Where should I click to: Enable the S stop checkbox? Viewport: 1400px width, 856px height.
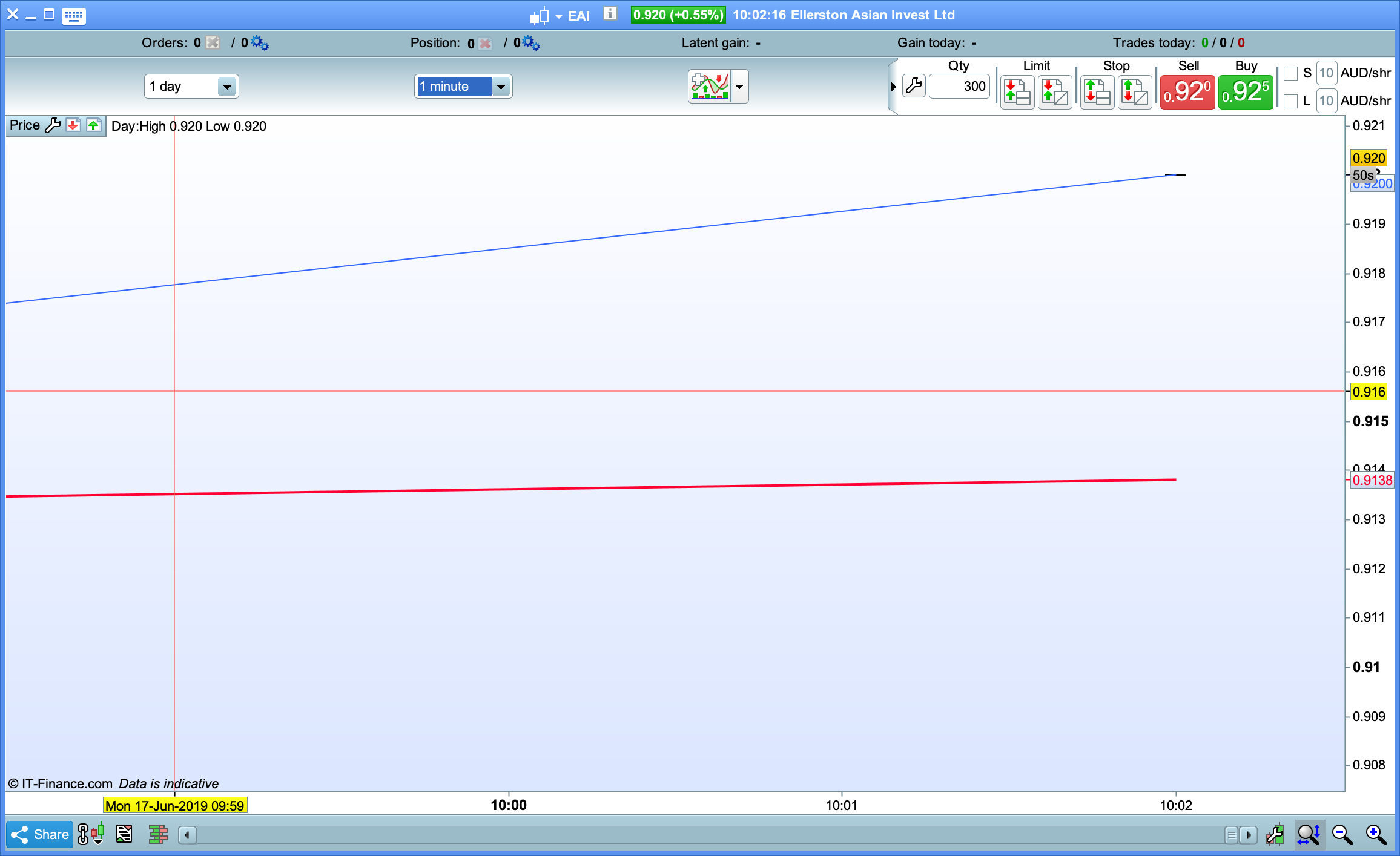pos(1290,73)
